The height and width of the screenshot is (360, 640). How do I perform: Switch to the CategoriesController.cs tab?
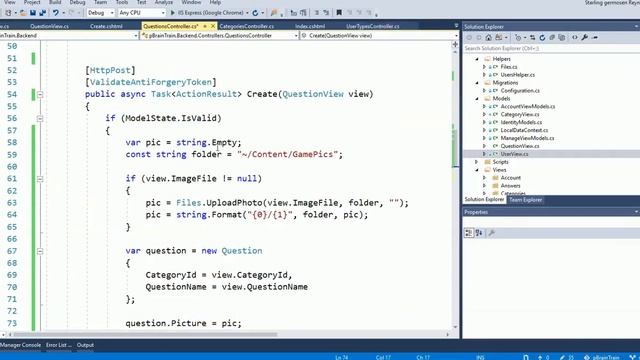click(247, 26)
